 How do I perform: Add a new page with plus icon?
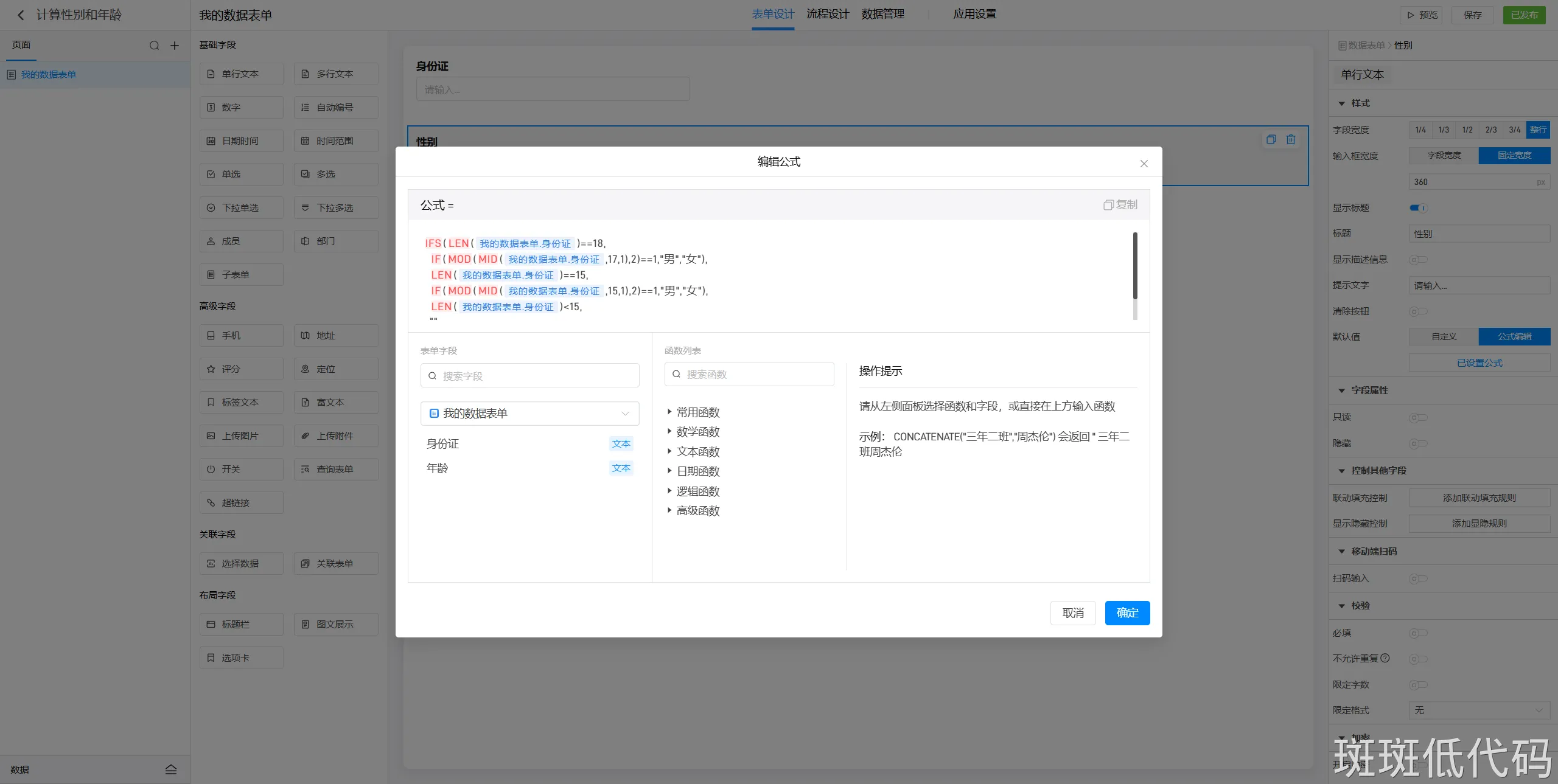[175, 46]
